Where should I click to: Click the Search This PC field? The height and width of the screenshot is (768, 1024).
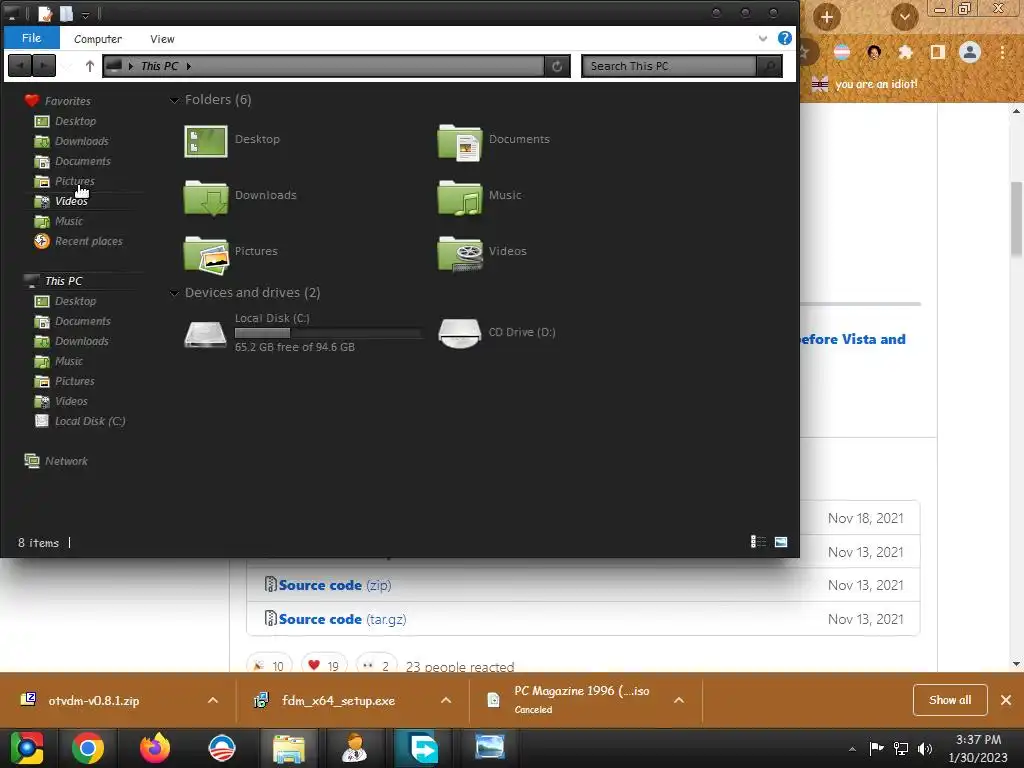(669, 66)
